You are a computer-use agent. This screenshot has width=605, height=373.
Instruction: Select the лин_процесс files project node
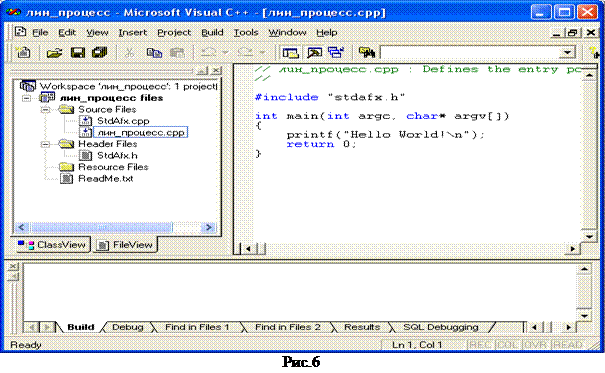coord(112,98)
